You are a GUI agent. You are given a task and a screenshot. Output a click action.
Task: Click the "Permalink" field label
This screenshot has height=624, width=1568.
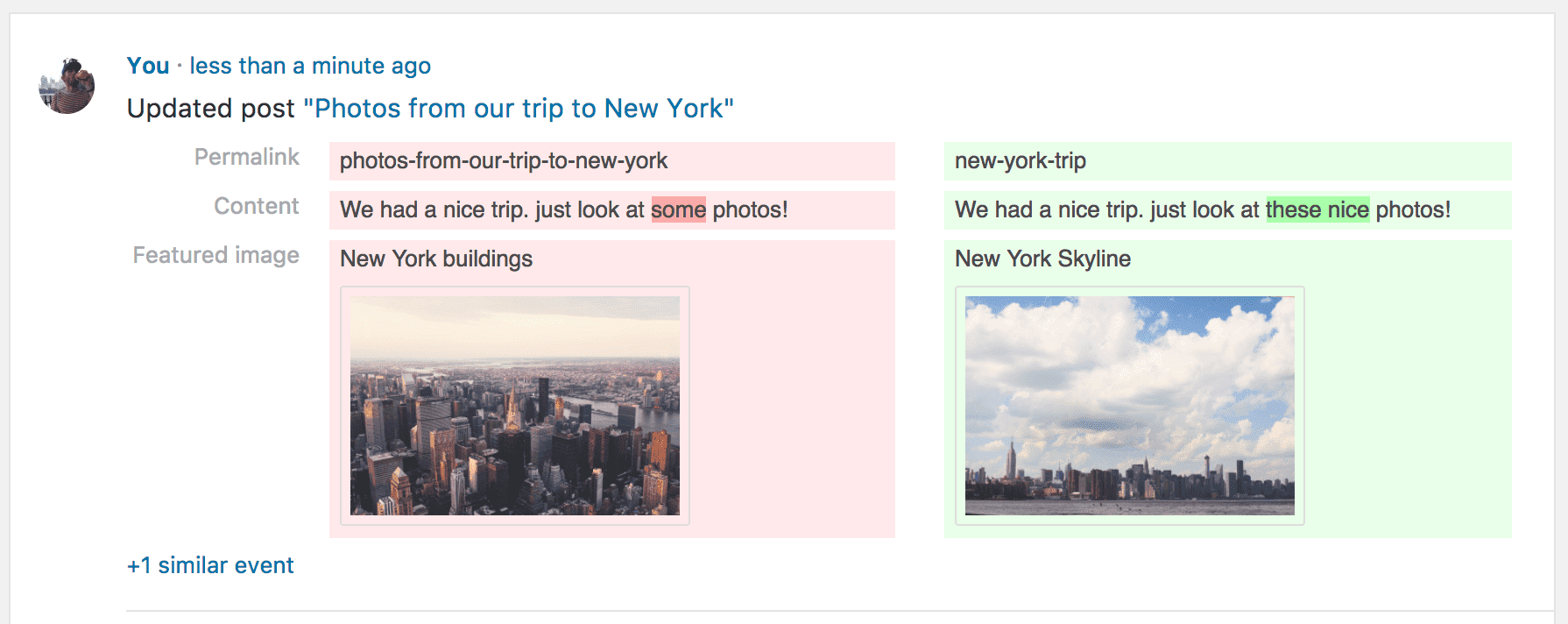tap(247, 157)
